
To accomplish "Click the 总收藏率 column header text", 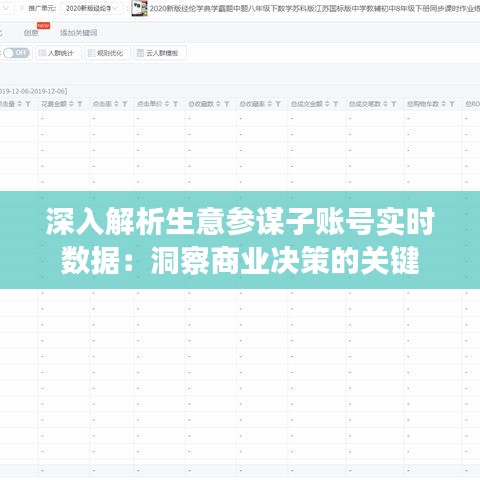I will click(x=252, y=104).
